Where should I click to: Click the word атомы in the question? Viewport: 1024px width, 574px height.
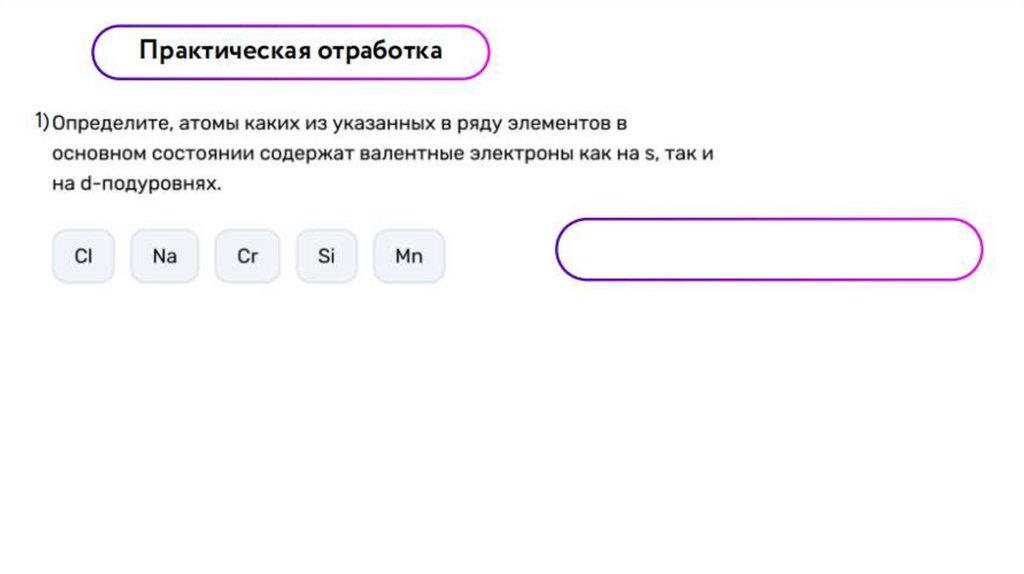pyautogui.click(x=206, y=124)
